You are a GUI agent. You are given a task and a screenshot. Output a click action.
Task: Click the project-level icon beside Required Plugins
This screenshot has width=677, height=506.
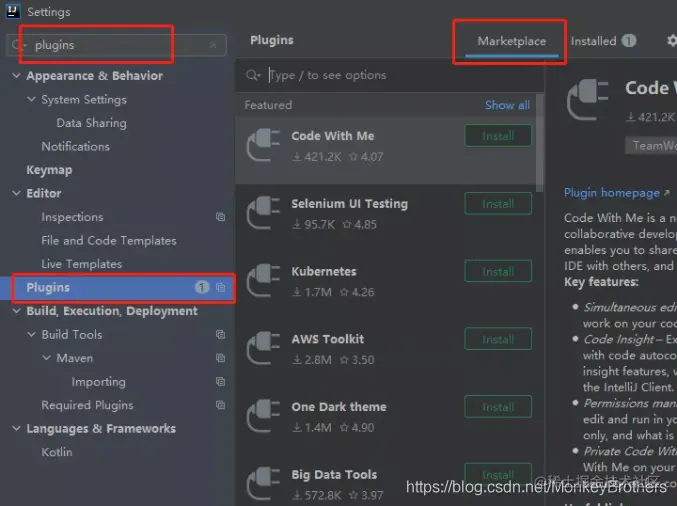221,405
